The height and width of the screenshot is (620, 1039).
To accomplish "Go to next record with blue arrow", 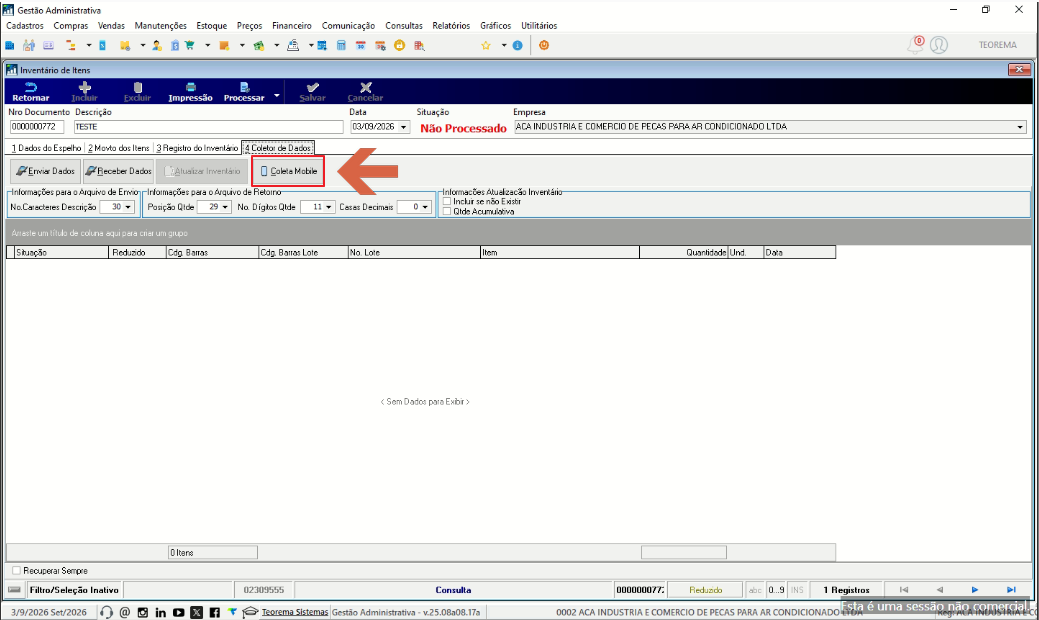I will coord(975,590).
